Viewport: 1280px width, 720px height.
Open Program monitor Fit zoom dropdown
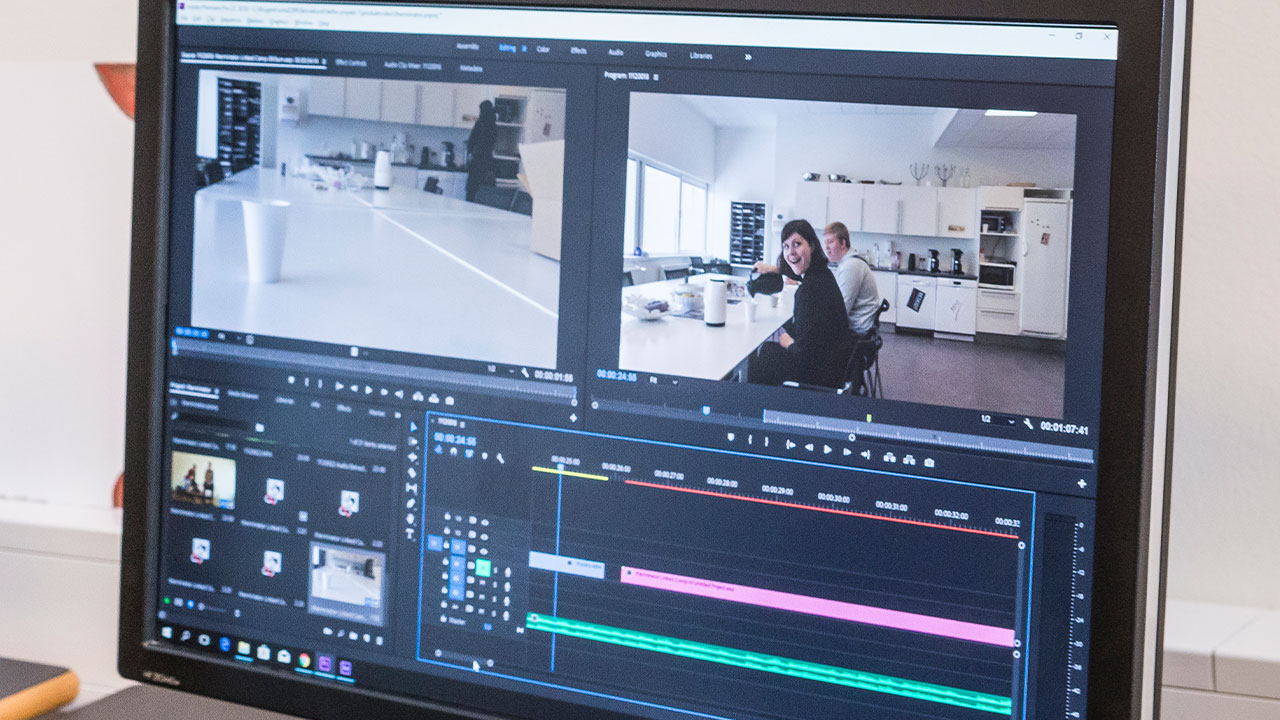pos(663,380)
